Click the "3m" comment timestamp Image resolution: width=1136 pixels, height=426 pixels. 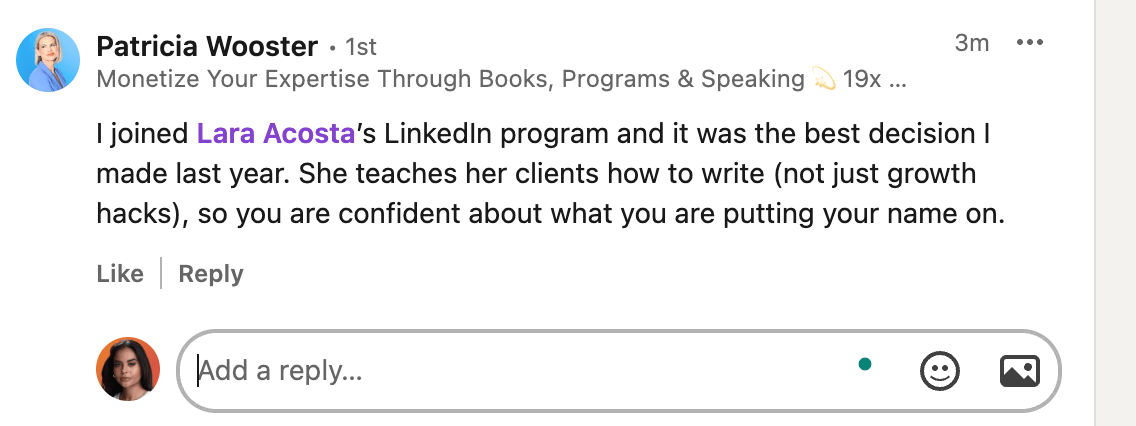click(x=971, y=43)
